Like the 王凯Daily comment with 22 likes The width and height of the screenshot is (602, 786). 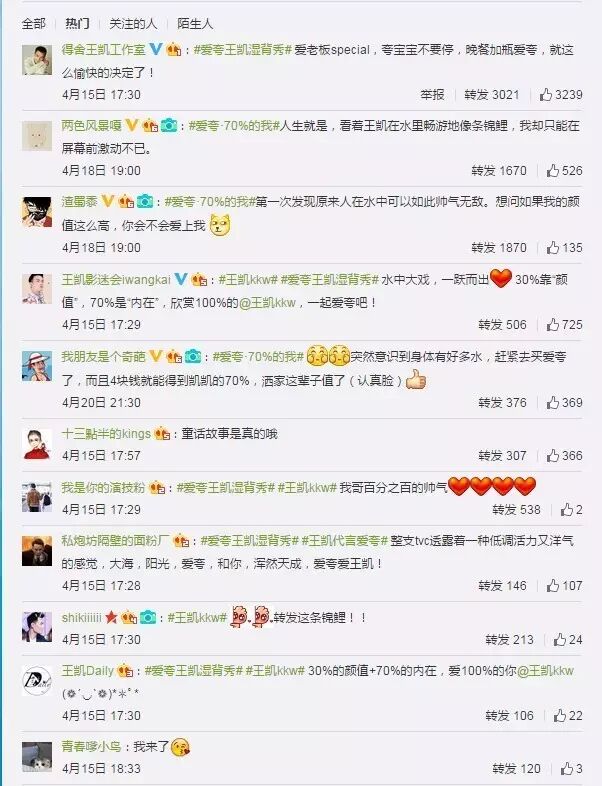[x=560, y=715]
